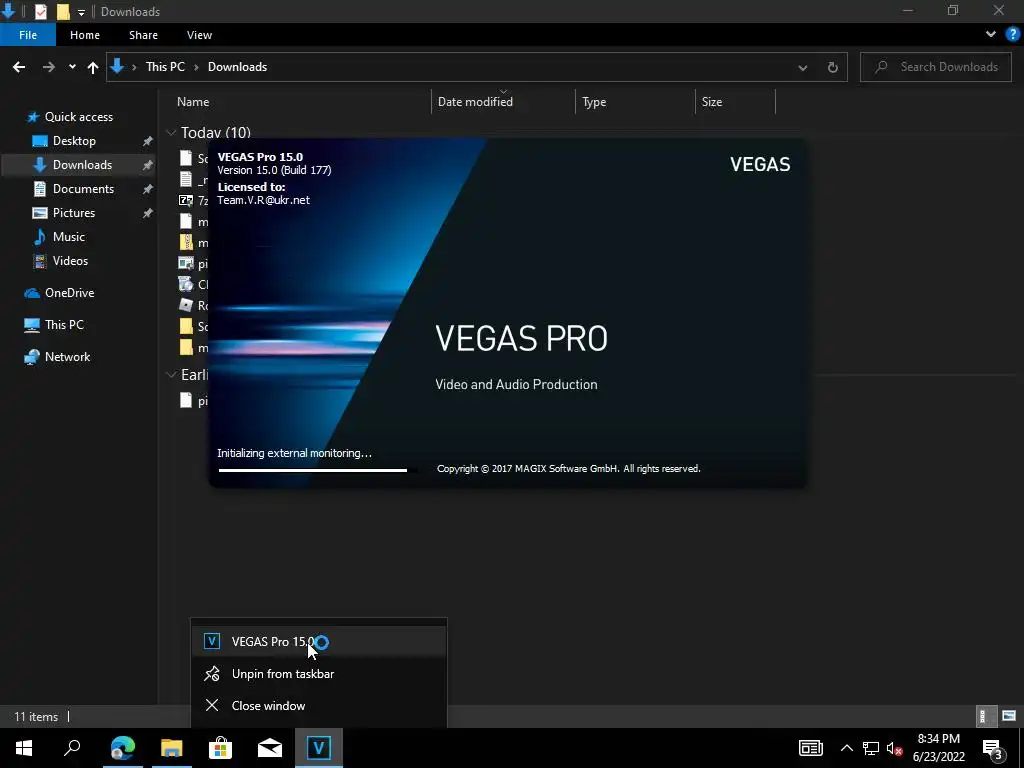Open the recent locations dropdown arrow
The height and width of the screenshot is (768, 1024).
coord(72,67)
